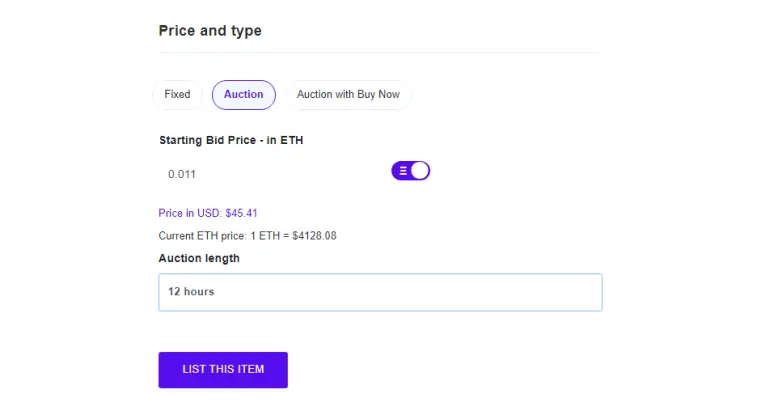Click the 0.011 bid amount text

[182, 174]
